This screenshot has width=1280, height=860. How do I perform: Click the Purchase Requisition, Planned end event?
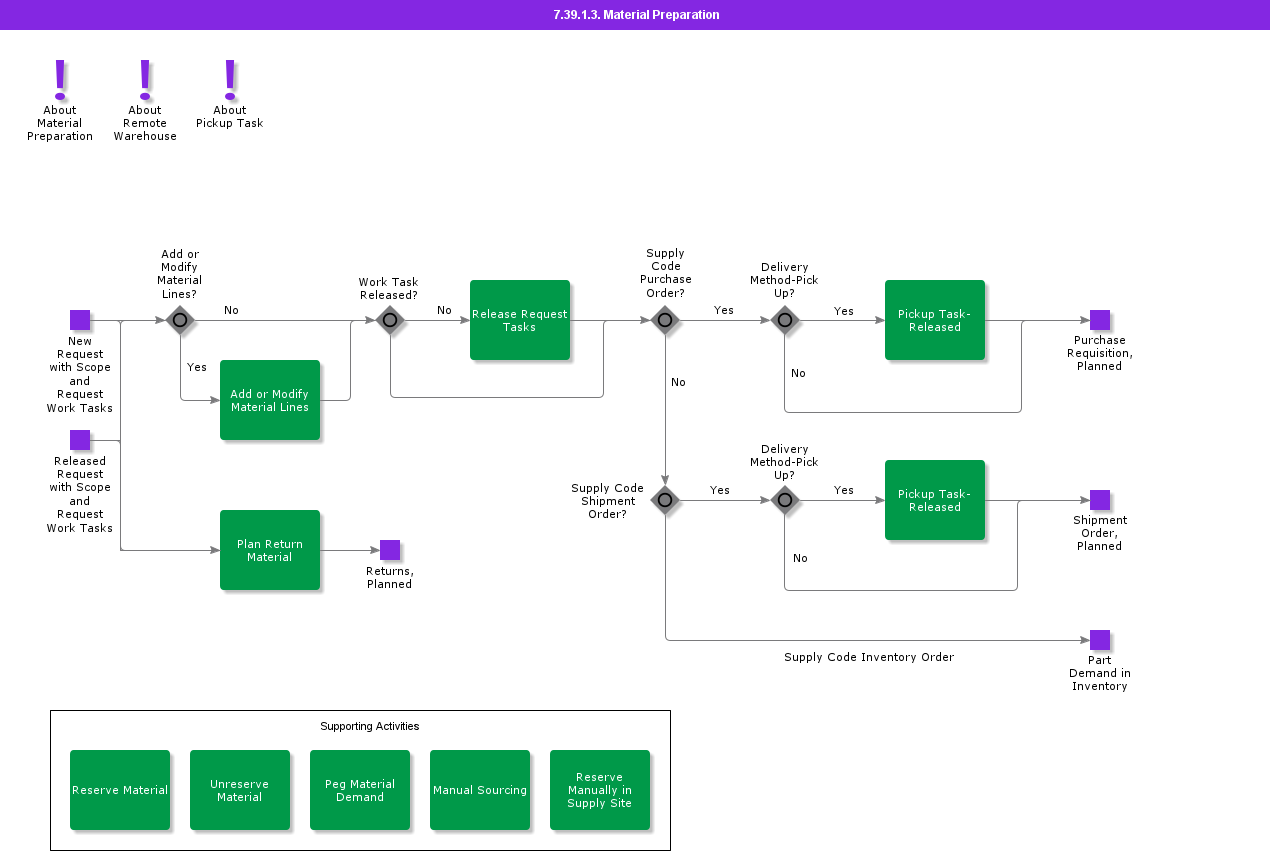pyautogui.click(x=1100, y=320)
